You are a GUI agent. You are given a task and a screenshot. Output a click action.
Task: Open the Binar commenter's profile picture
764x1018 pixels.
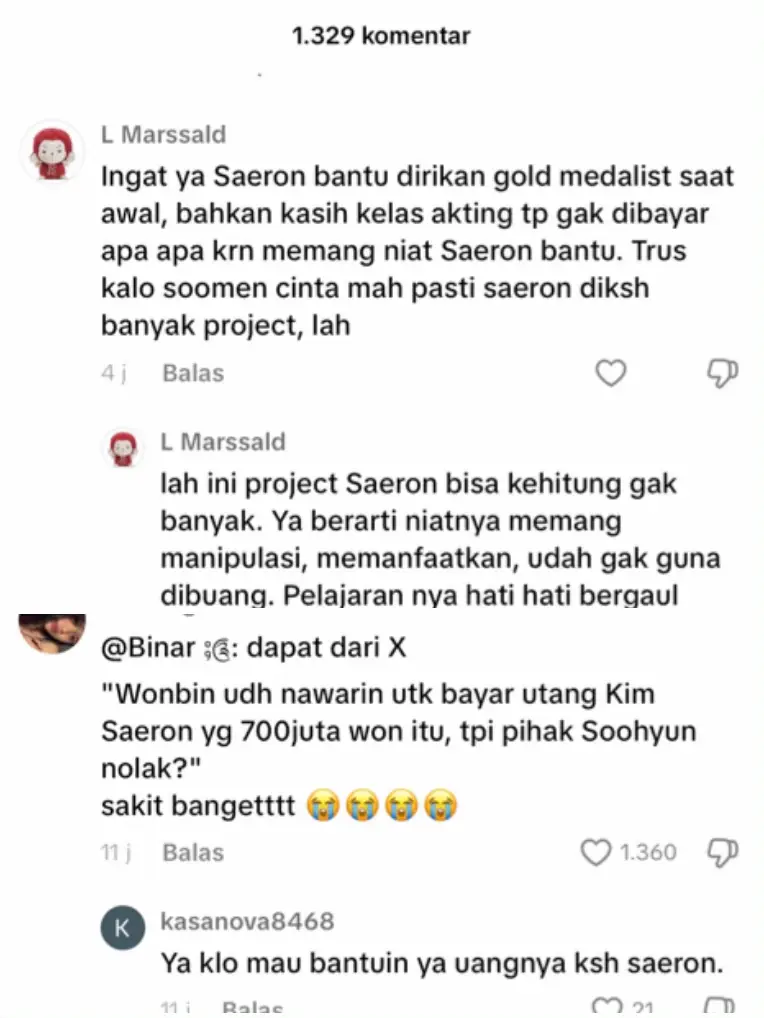coord(51,632)
